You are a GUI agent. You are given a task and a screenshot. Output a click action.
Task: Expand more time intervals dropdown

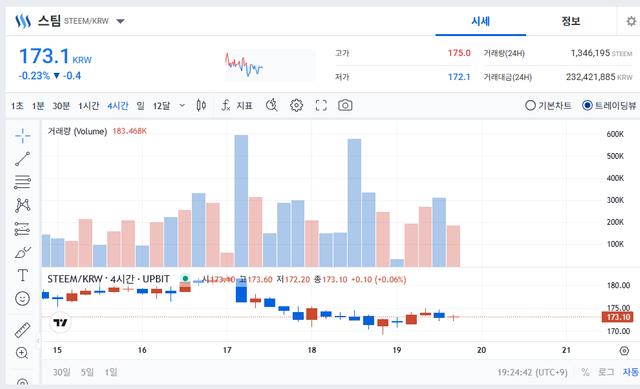pyautogui.click(x=182, y=106)
